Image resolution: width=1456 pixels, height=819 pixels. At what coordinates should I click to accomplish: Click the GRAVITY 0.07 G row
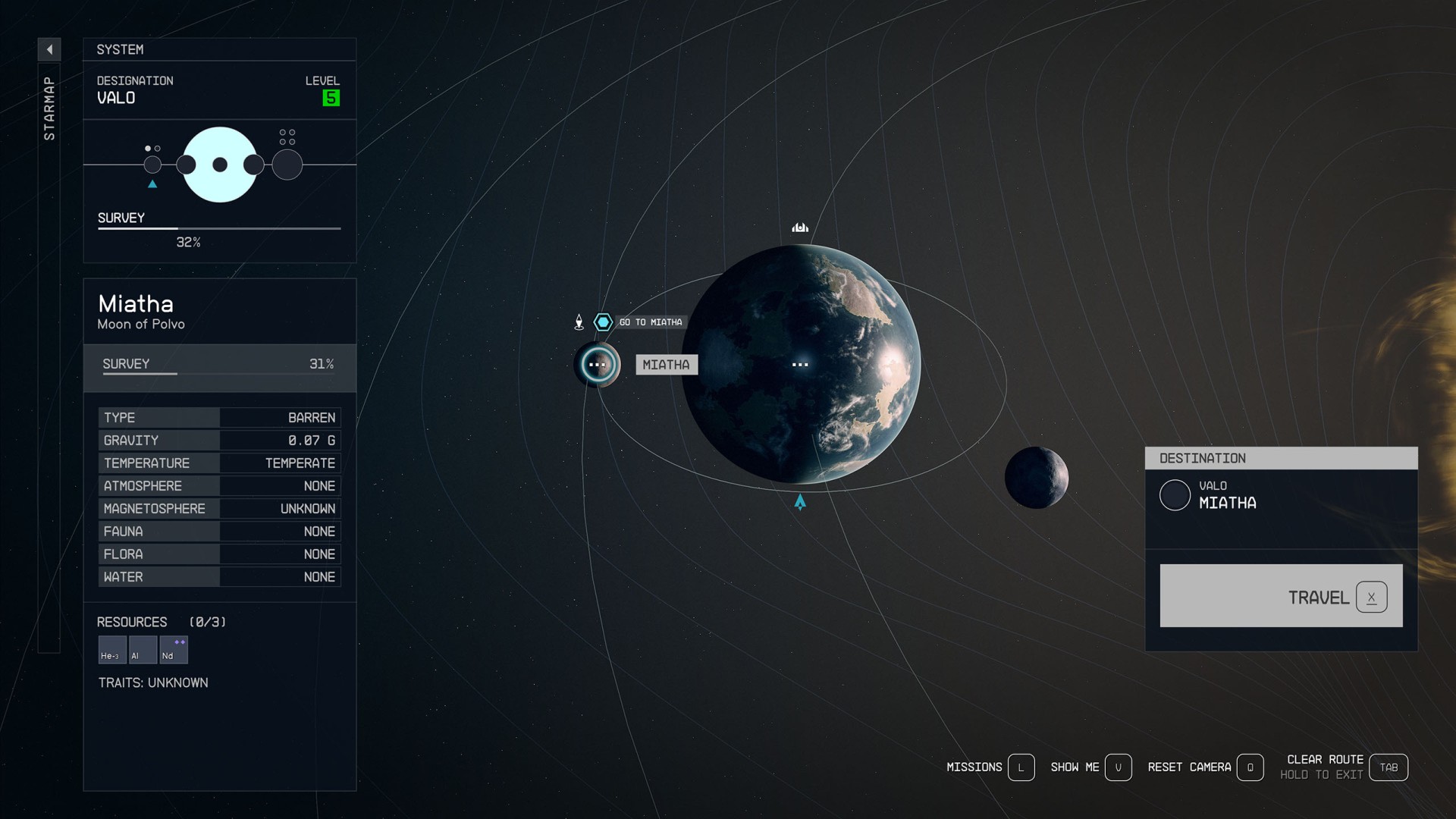click(x=219, y=440)
